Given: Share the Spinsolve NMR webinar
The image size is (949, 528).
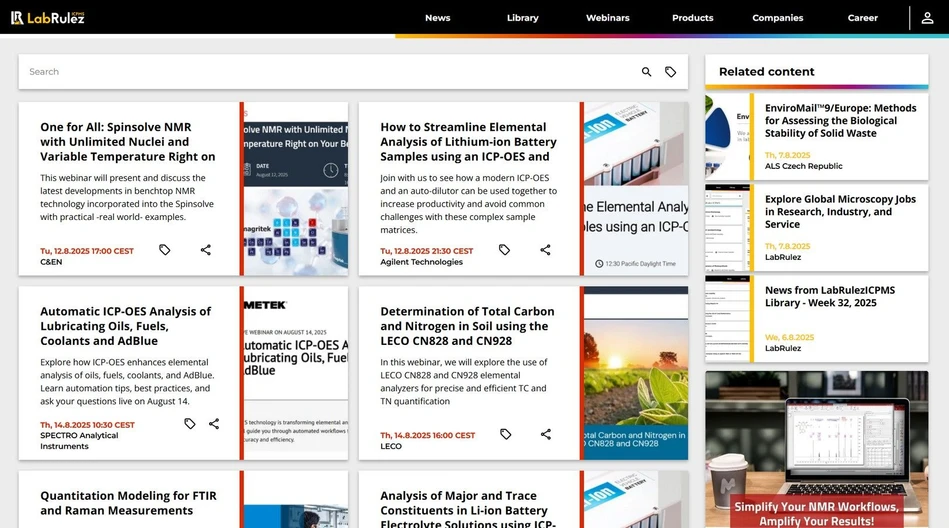Looking at the screenshot, I should pyautogui.click(x=205, y=250).
